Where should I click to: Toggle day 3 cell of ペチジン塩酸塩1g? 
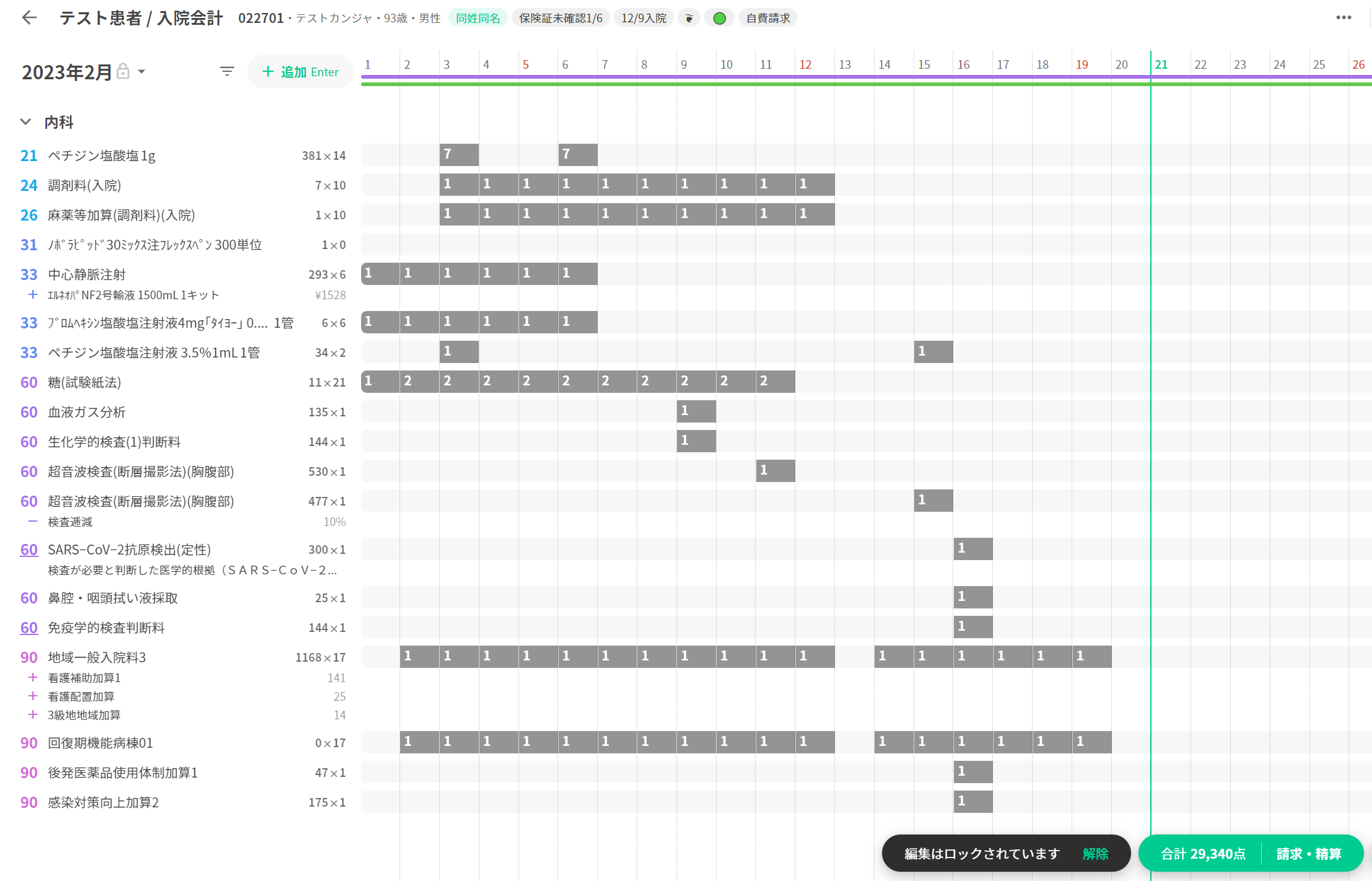coord(458,155)
